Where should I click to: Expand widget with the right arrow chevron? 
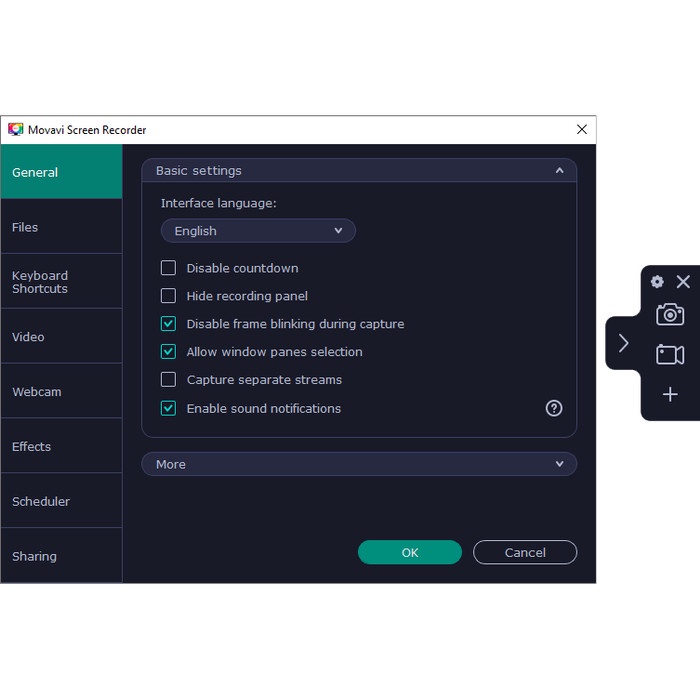coord(624,343)
